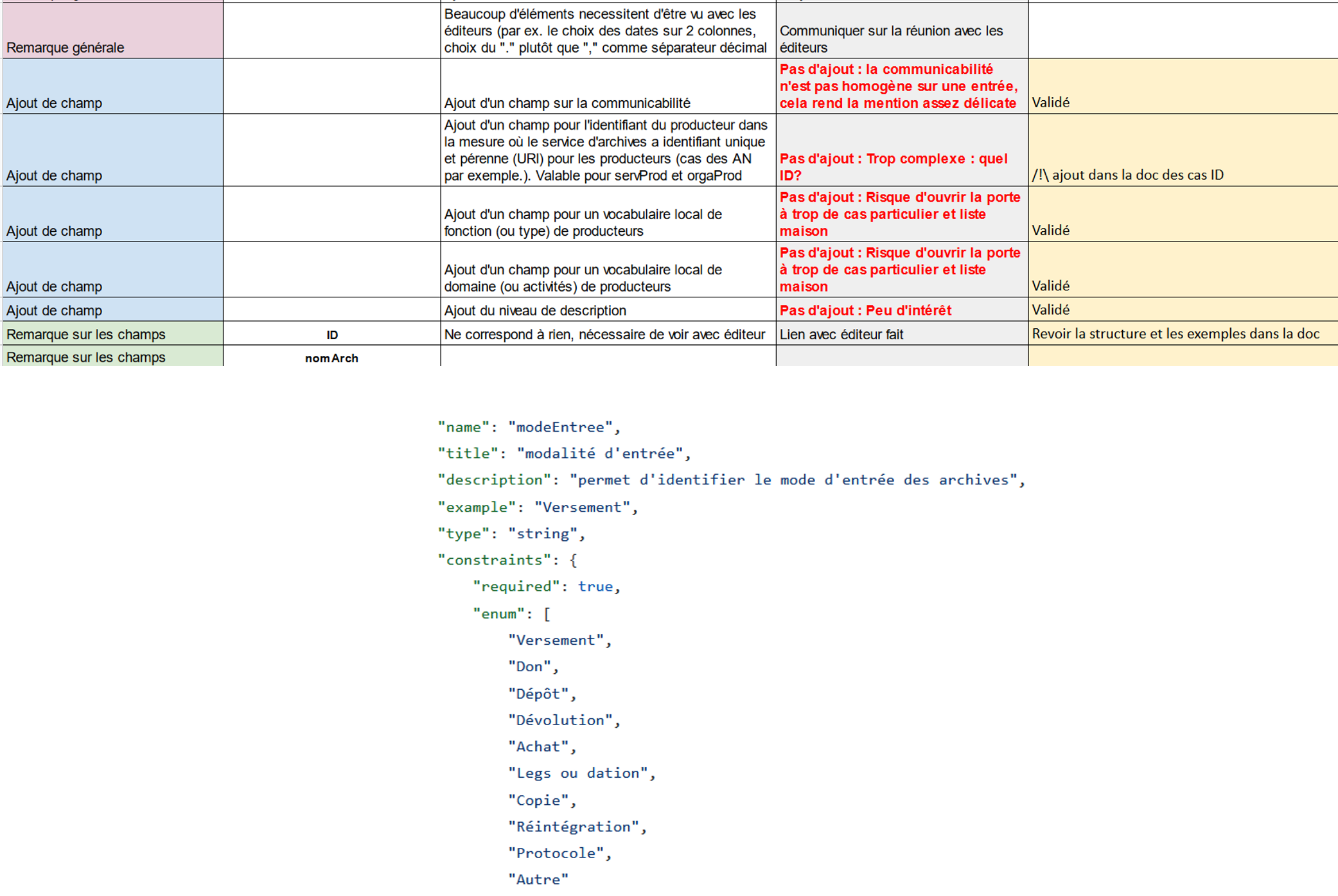Click the "Protocole" enum value
The height and width of the screenshot is (896, 1338).
coord(559,853)
